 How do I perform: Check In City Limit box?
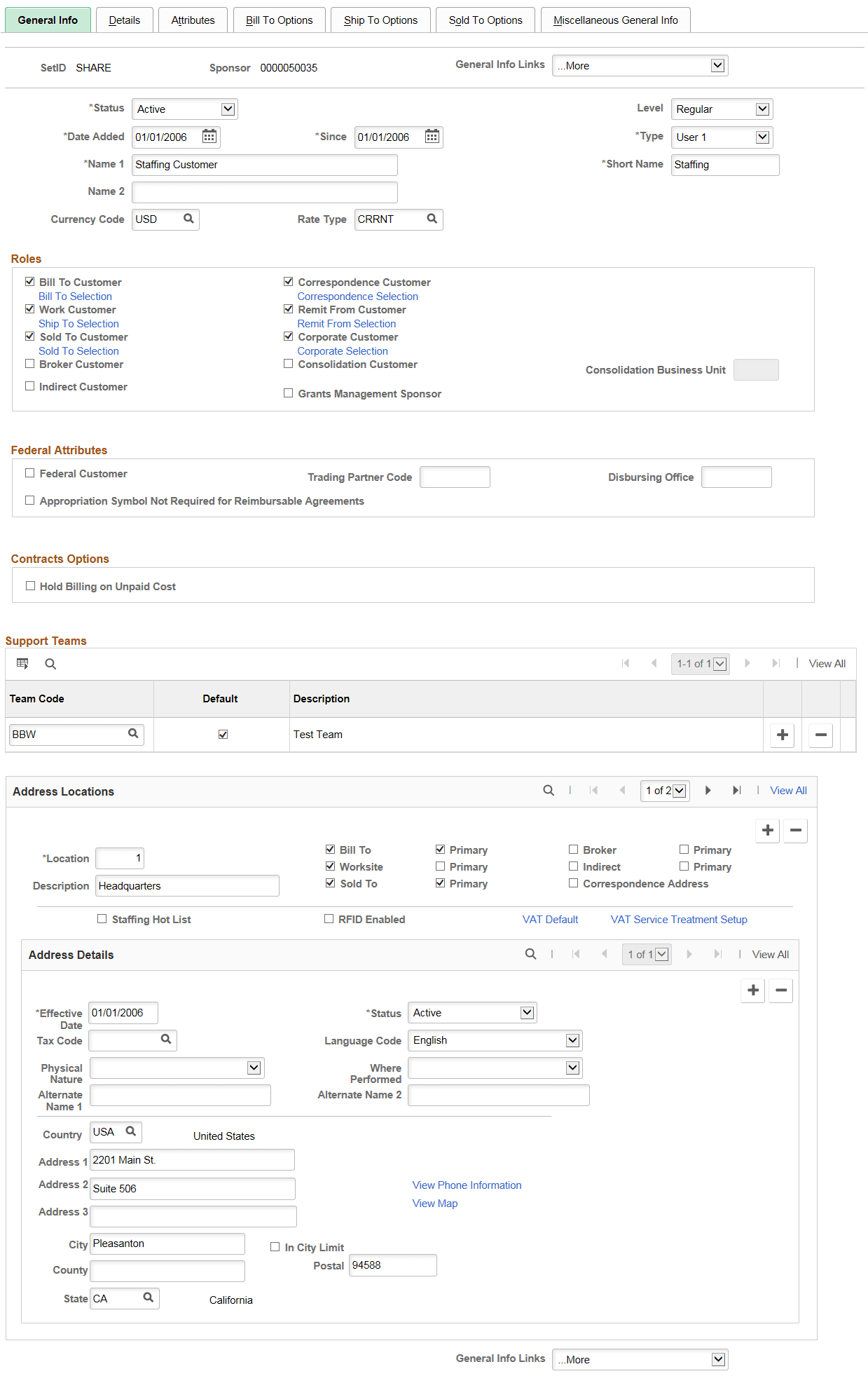click(275, 1247)
